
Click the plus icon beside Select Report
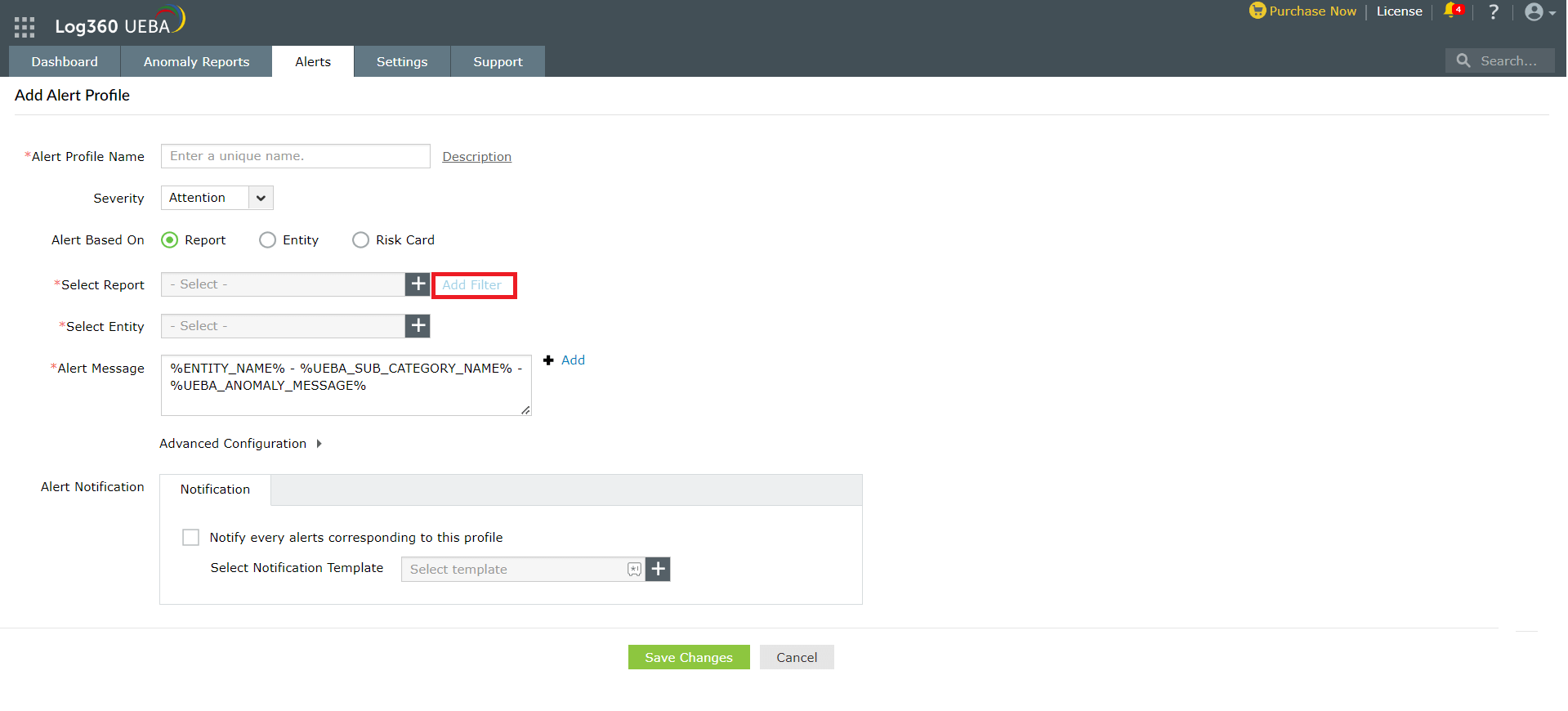418,284
